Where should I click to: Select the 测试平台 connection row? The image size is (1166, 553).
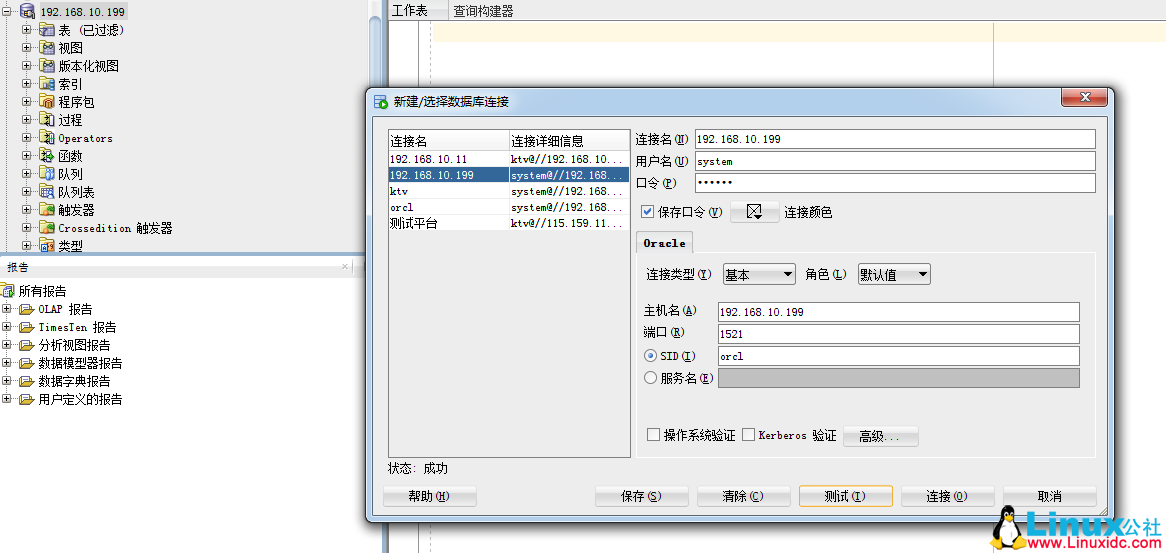click(509, 223)
